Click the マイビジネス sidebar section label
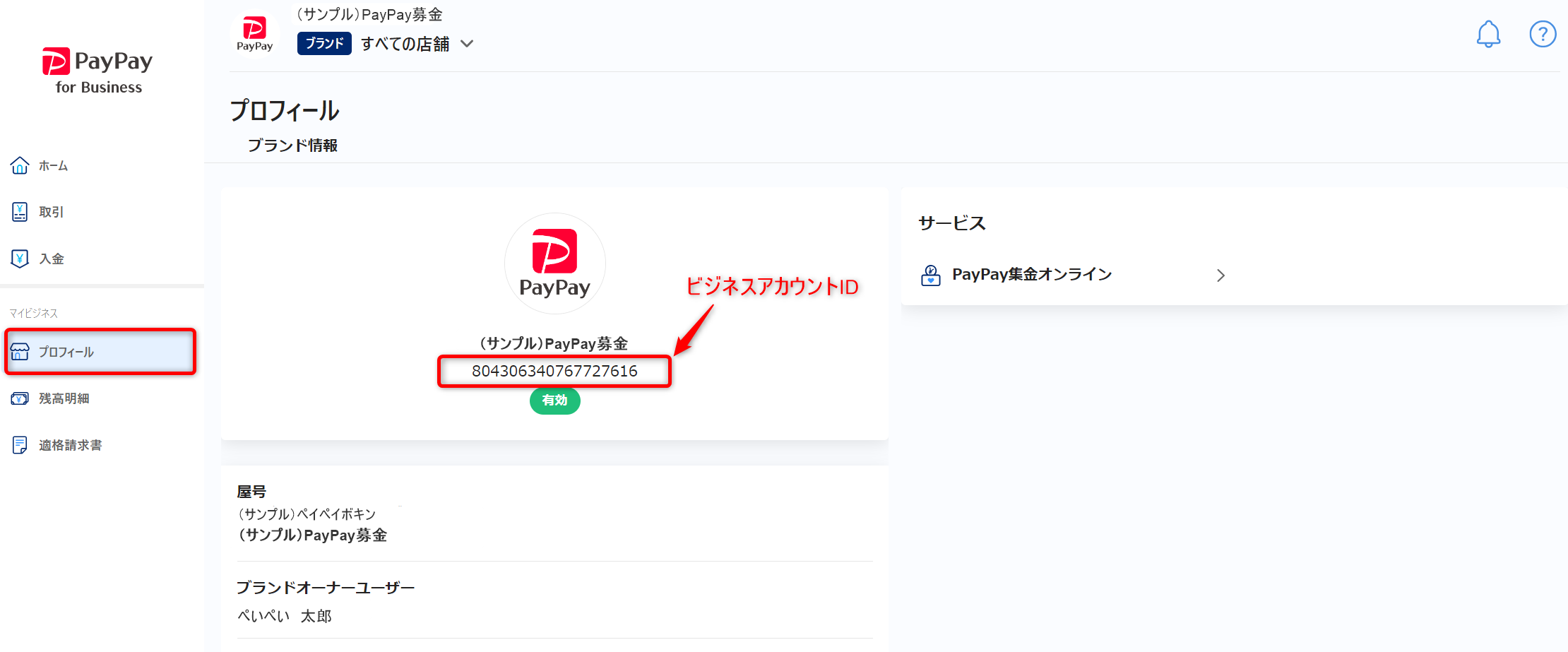 (x=34, y=313)
